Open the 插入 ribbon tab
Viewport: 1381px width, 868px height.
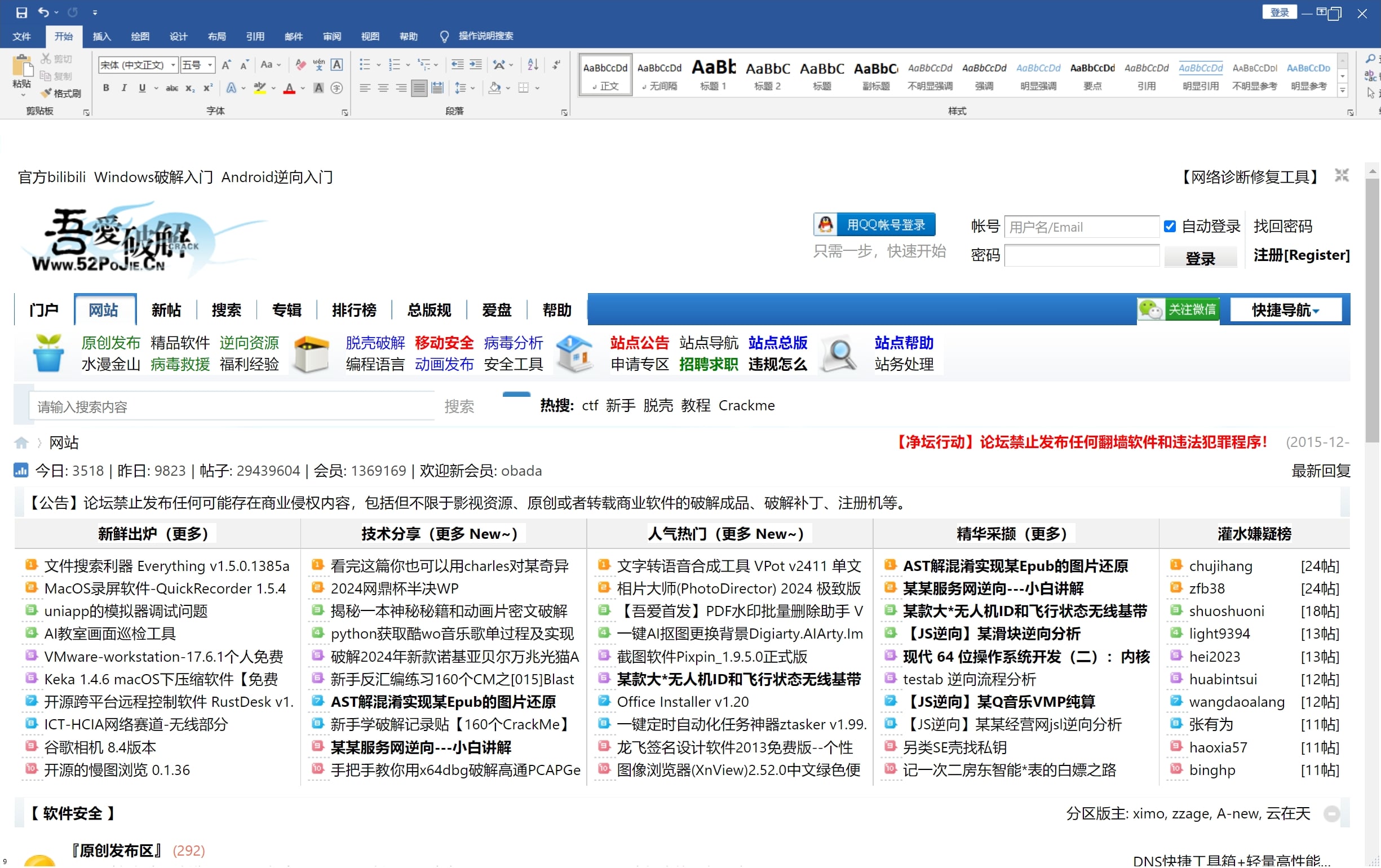[x=101, y=36]
